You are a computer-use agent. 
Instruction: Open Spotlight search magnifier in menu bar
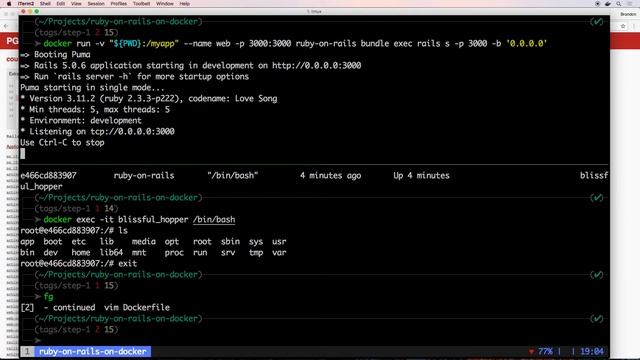[x=619, y=4]
